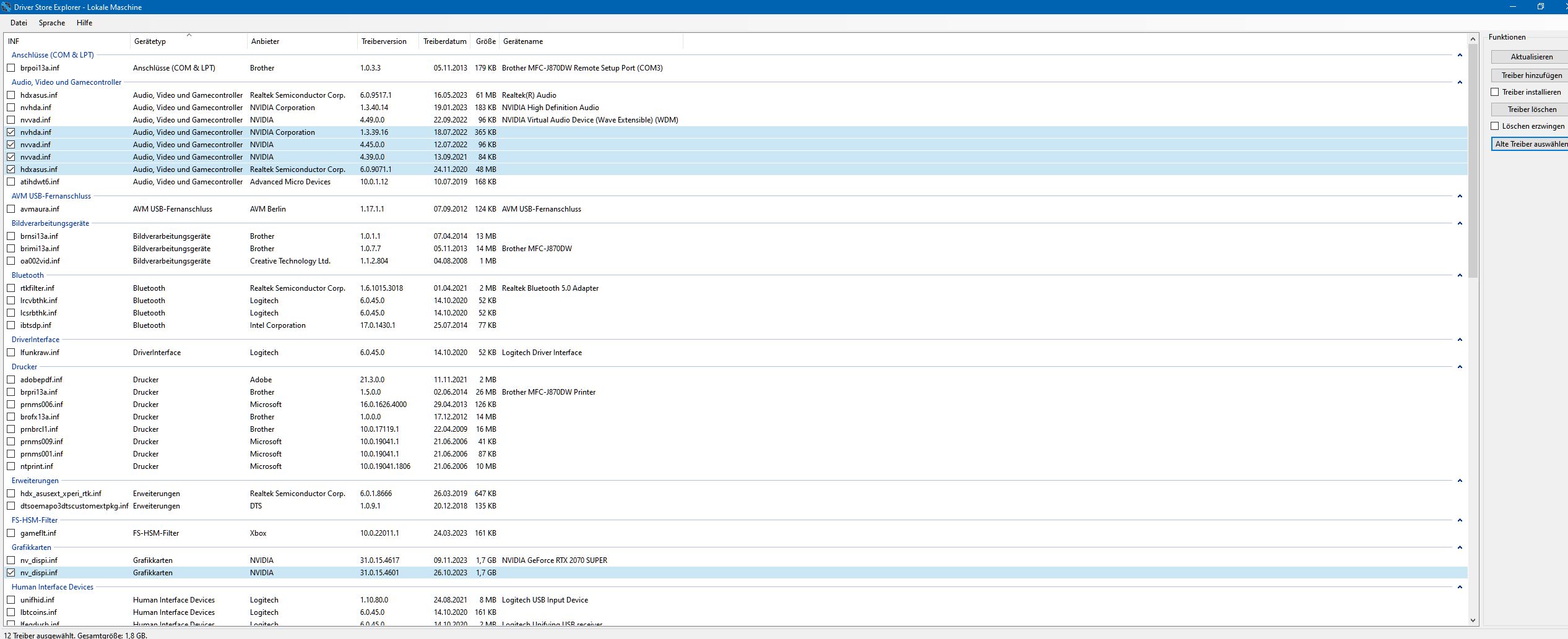
Task: Click the Treiber hinzufügen button
Action: [x=1531, y=75]
